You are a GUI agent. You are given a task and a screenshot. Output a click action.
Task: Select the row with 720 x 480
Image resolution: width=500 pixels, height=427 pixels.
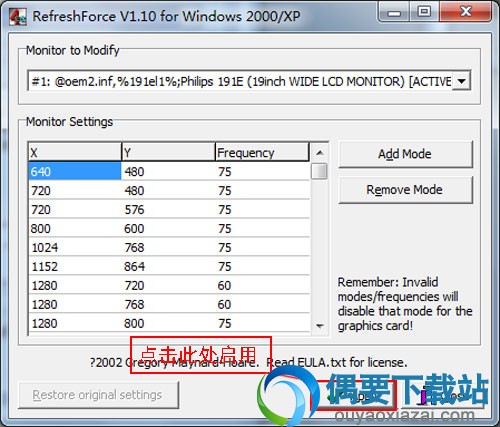(169, 190)
